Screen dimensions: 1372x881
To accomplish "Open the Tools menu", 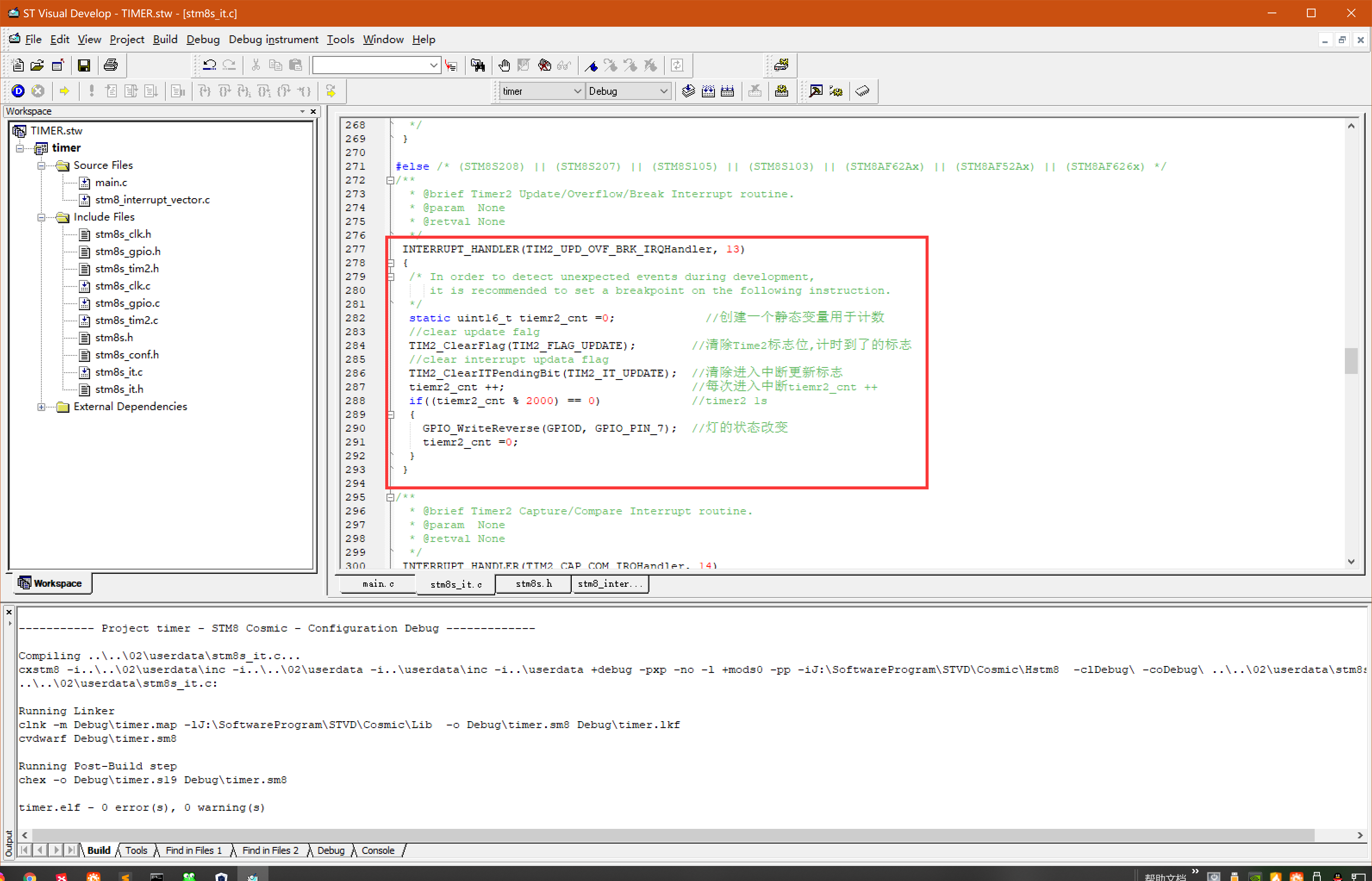I will 340,40.
